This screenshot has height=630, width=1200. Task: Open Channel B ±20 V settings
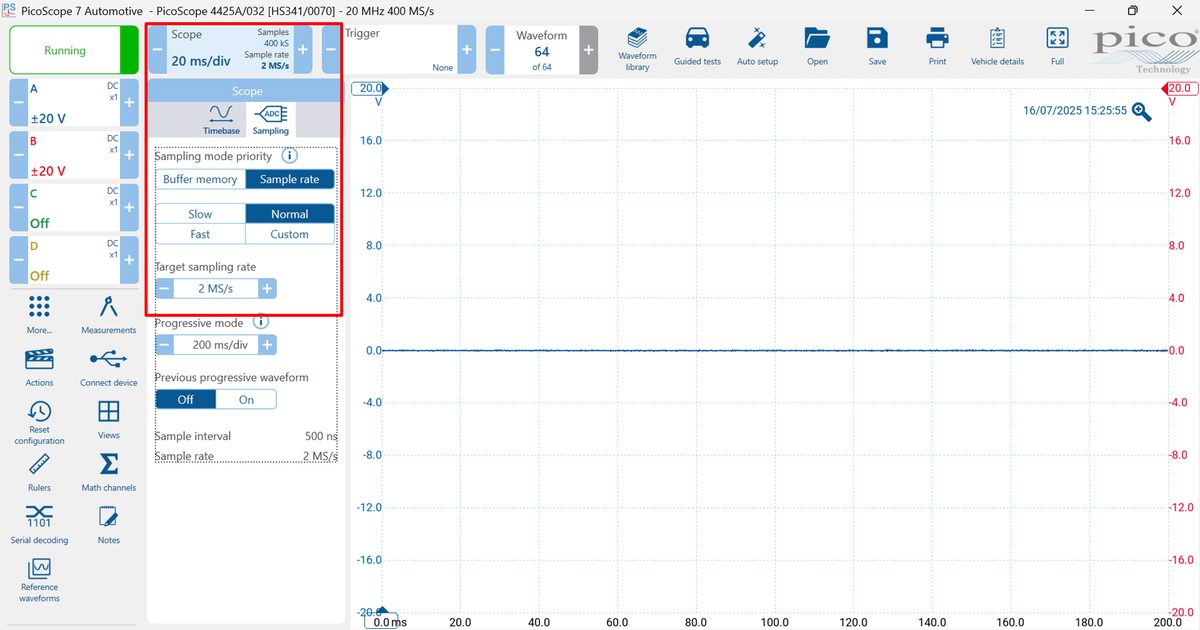coord(73,155)
